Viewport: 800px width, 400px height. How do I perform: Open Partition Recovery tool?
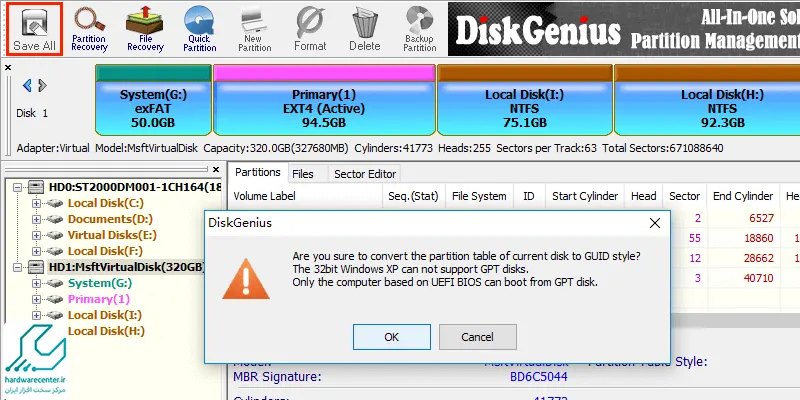[89, 29]
